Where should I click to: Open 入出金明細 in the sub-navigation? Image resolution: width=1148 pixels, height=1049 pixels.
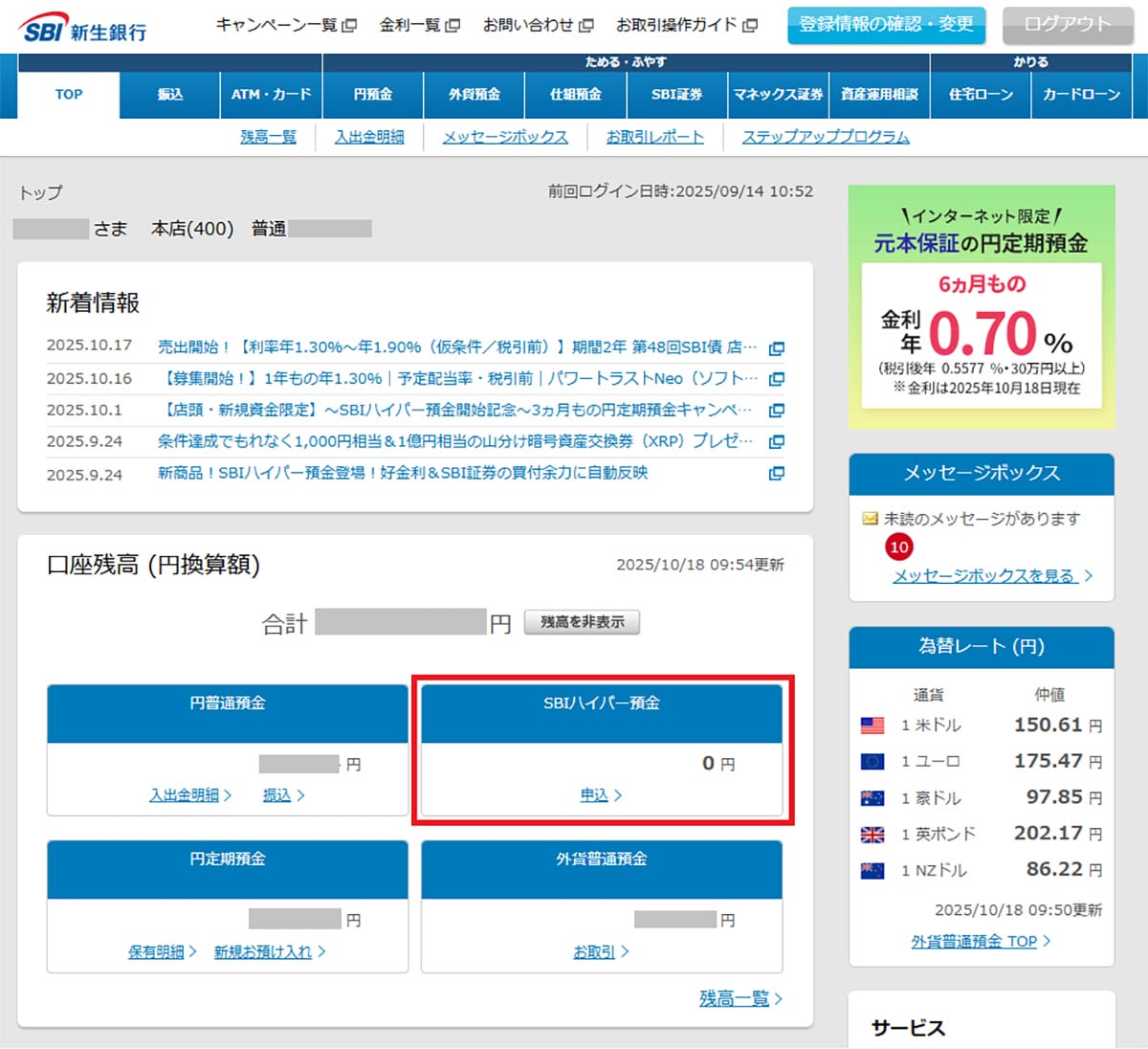pos(369,137)
